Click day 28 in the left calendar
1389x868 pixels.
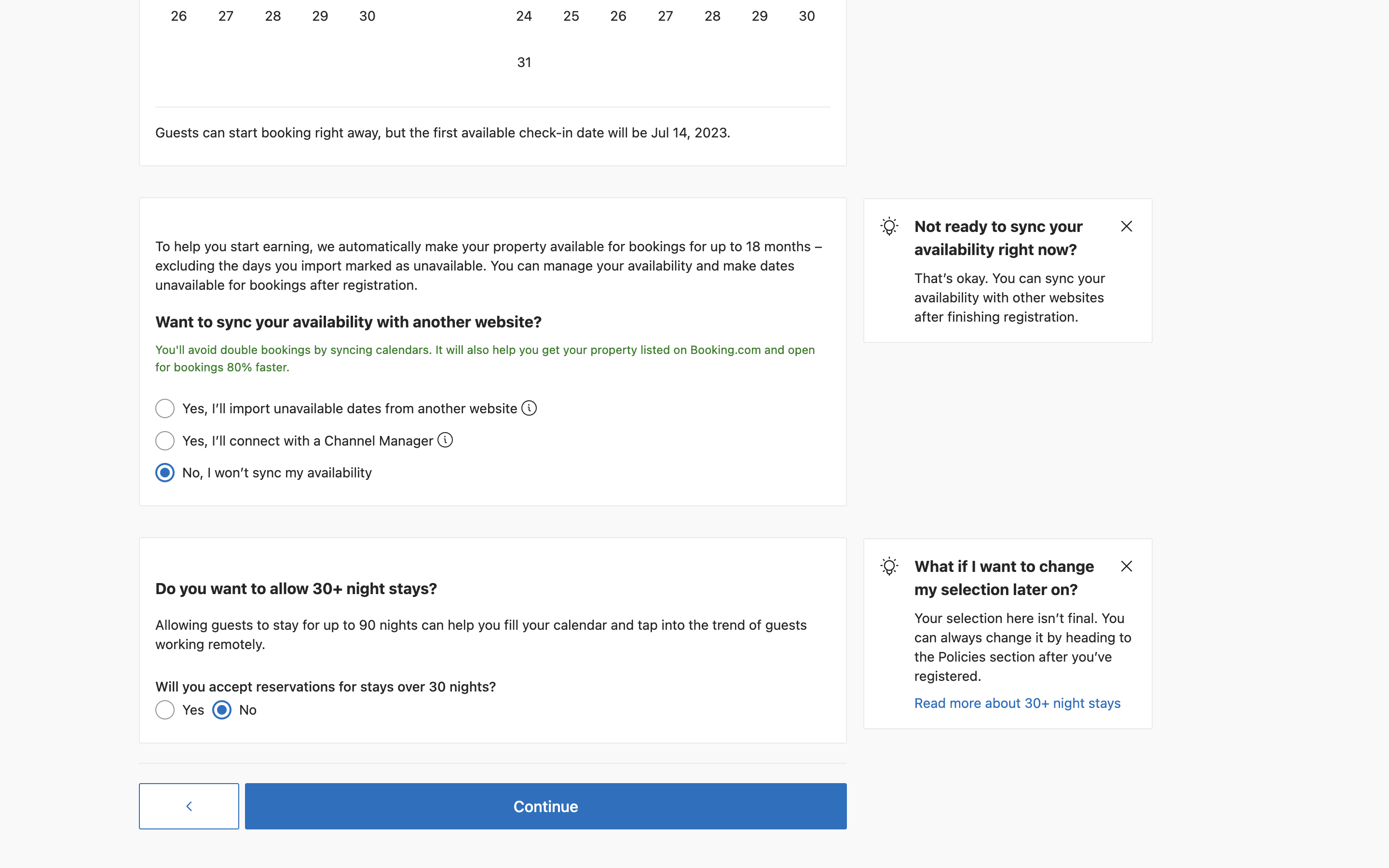tap(272, 16)
